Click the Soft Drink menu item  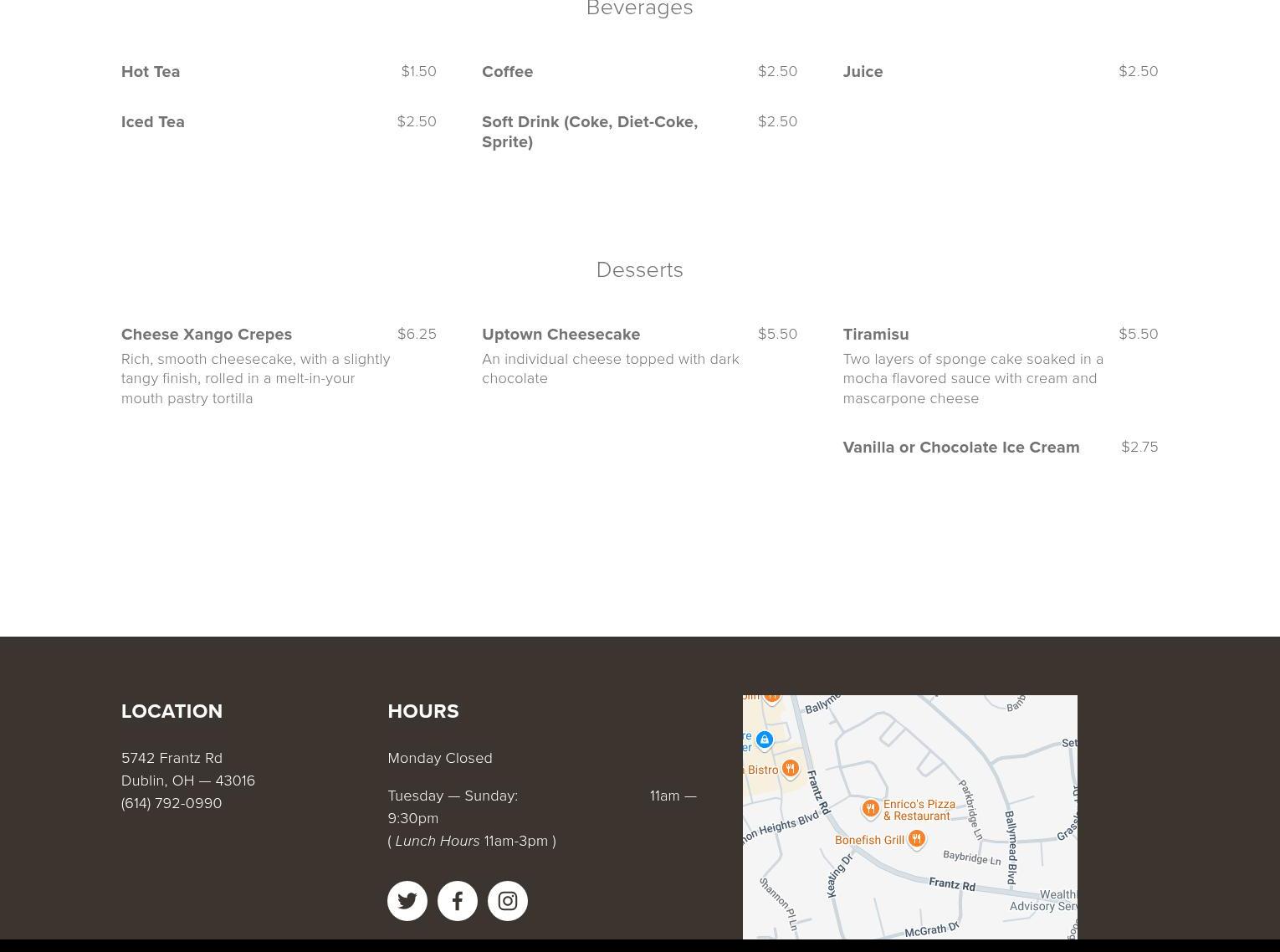[590, 132]
